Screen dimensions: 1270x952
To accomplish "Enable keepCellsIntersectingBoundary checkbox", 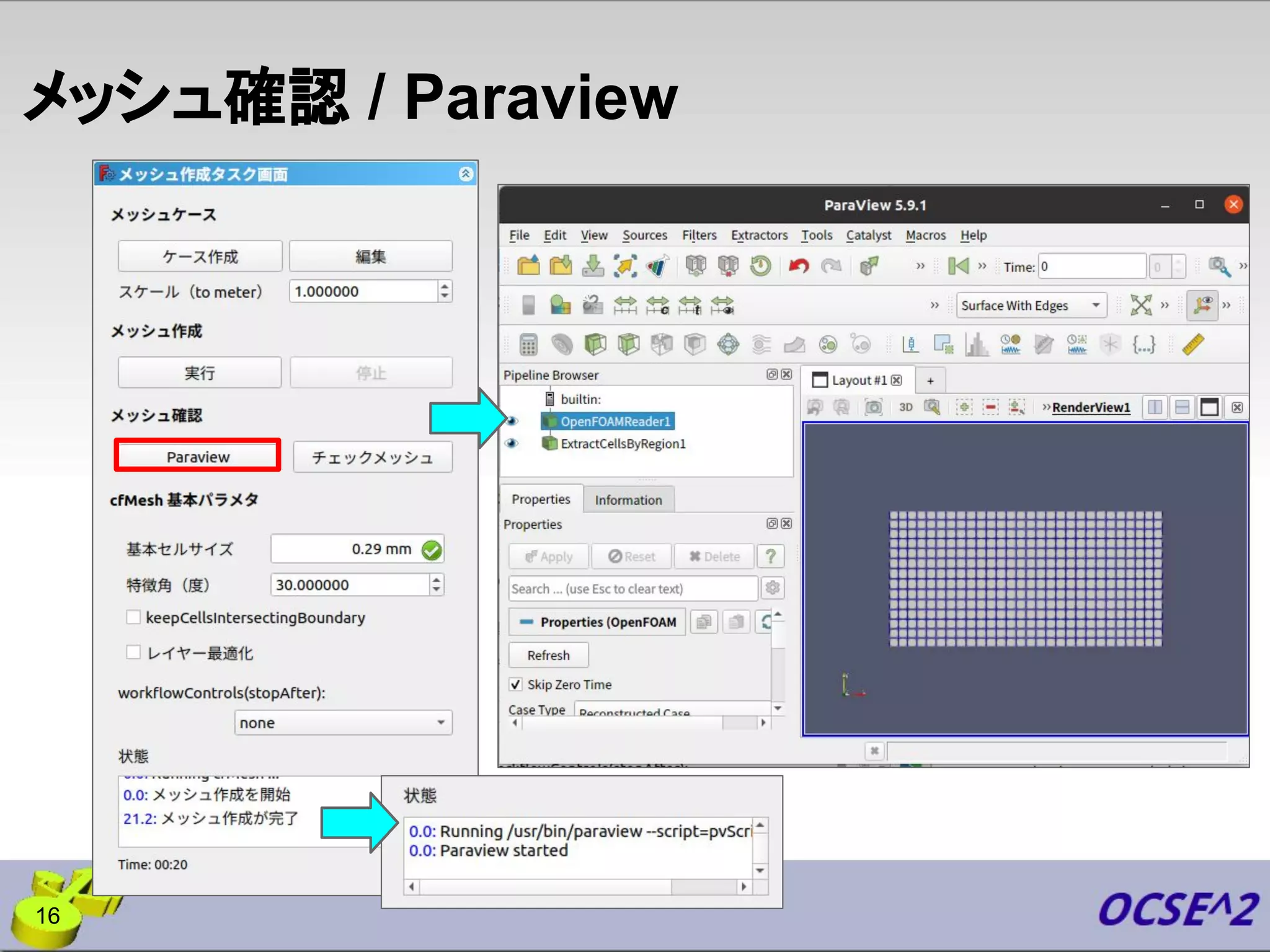I will [x=133, y=617].
